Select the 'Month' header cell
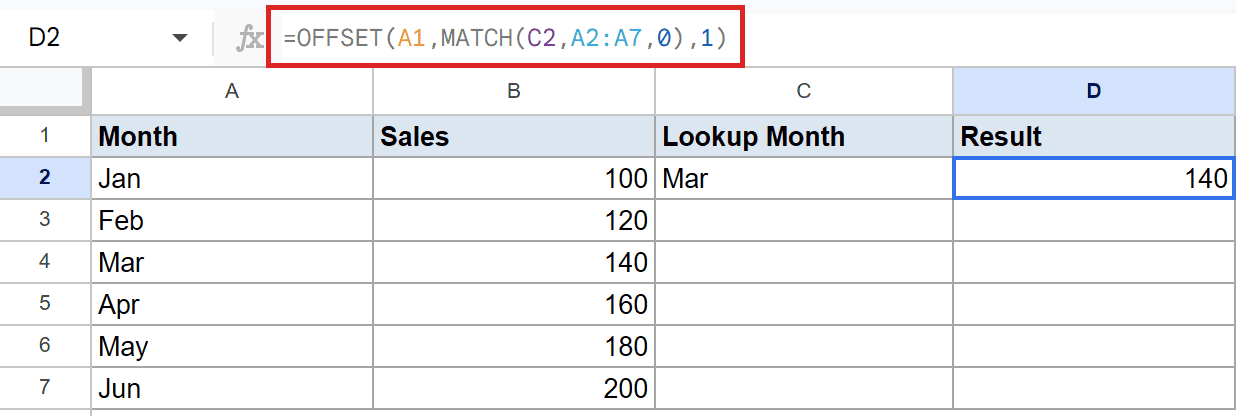Image resolution: width=1236 pixels, height=416 pixels. coord(232,136)
